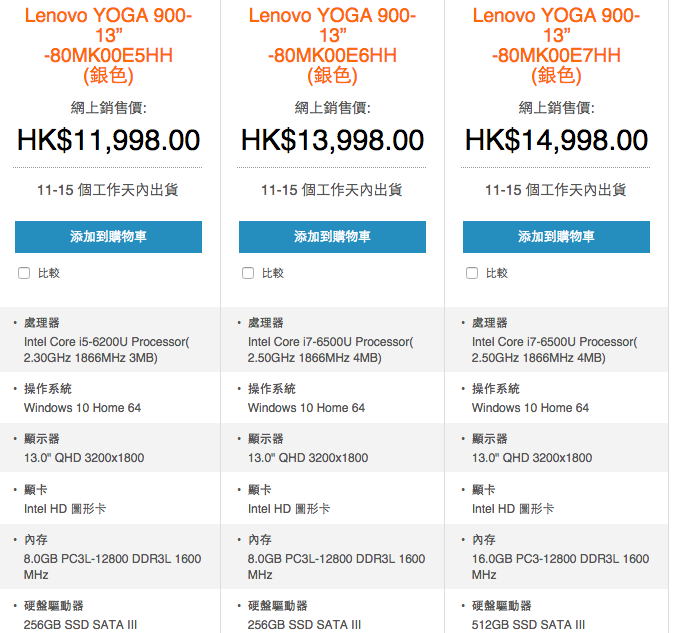Click the 16.0GB PC3-12800 memory spec

pyautogui.click(x=560, y=566)
